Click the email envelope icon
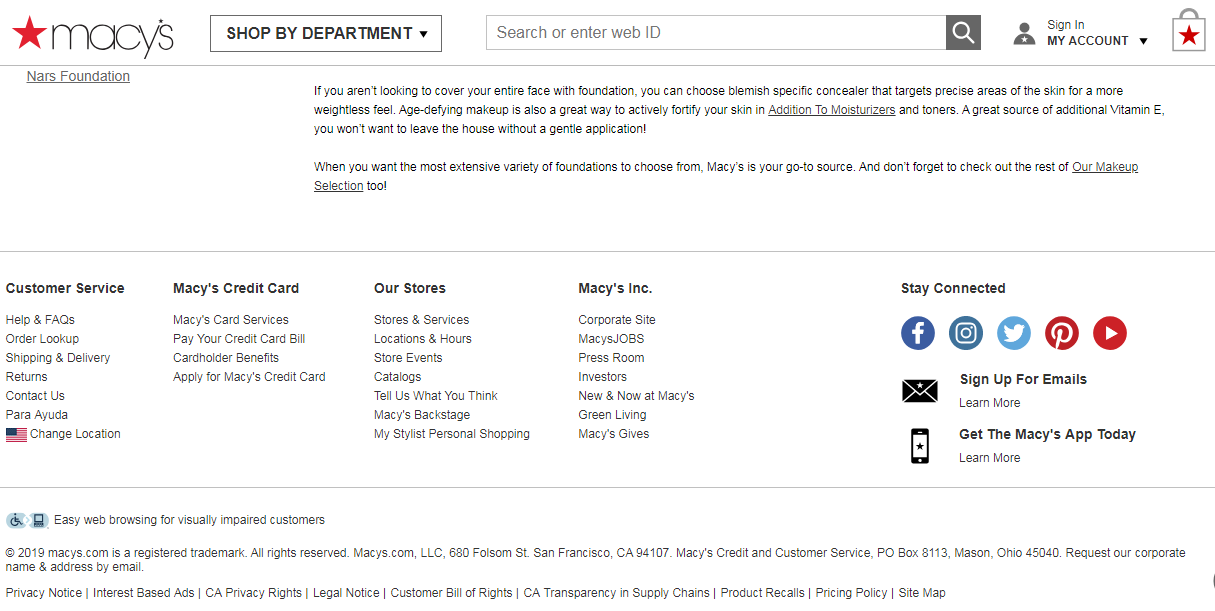The height and width of the screenshot is (611, 1215). (920, 391)
